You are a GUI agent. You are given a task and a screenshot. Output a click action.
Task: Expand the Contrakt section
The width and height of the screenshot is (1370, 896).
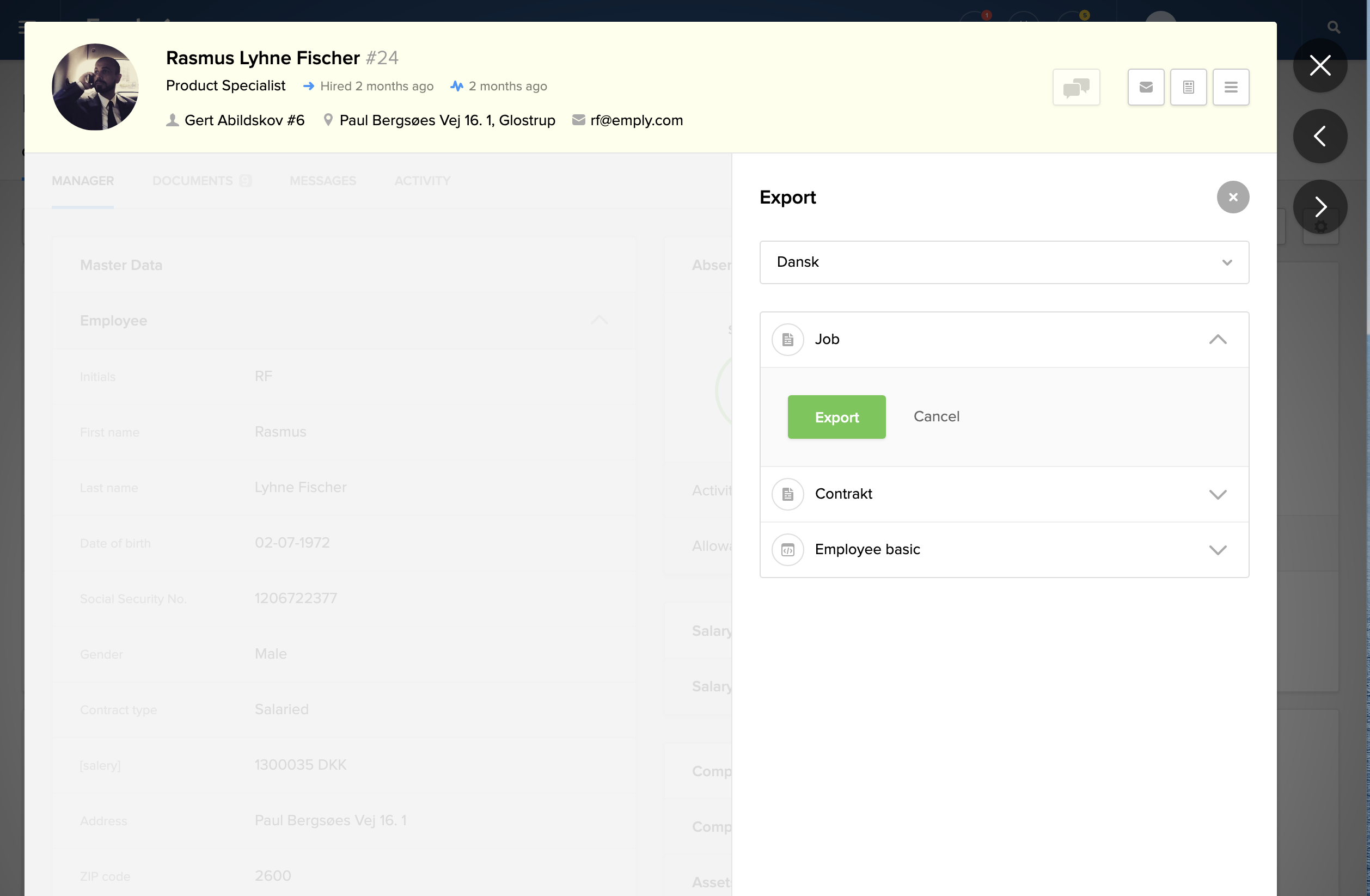tap(1218, 494)
